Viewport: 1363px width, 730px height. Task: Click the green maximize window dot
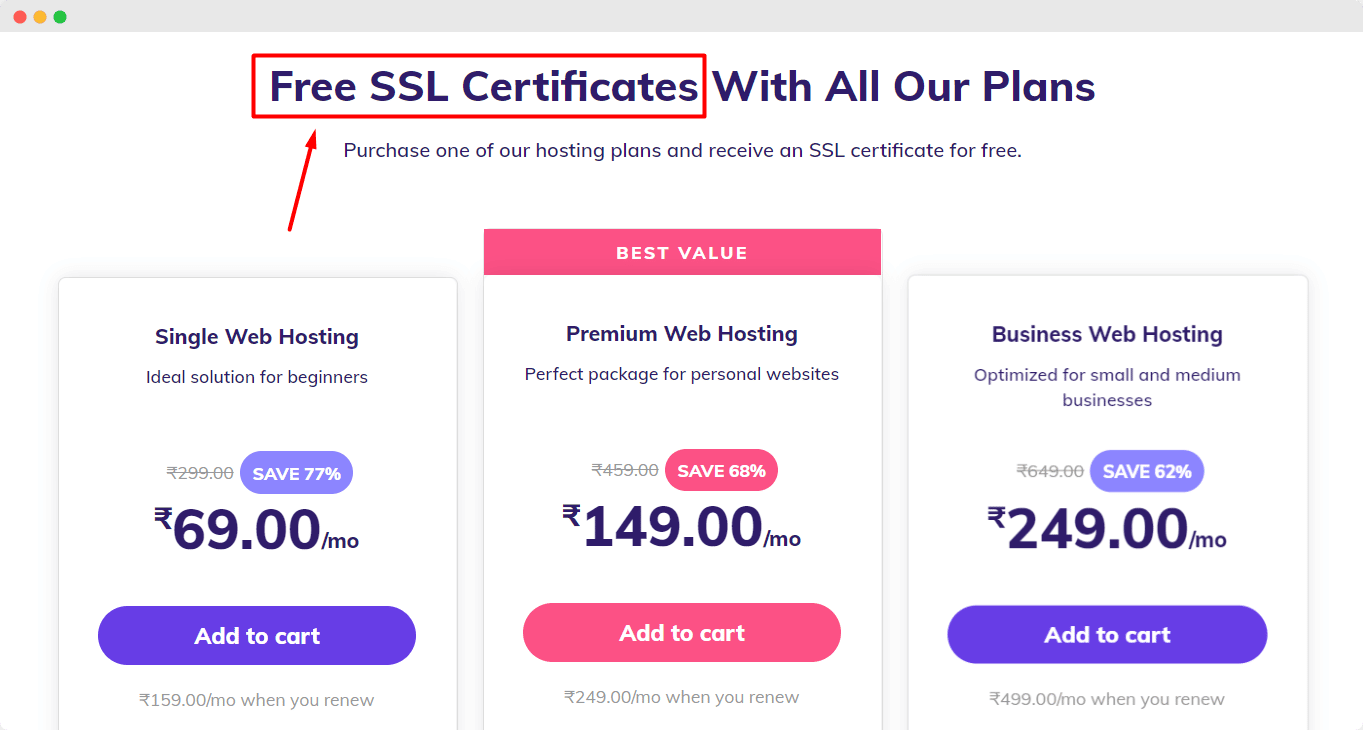point(60,17)
